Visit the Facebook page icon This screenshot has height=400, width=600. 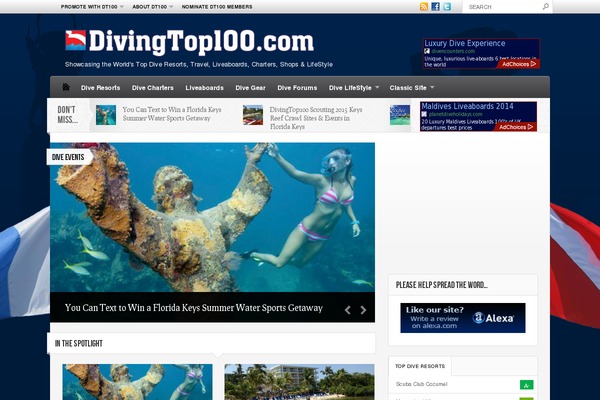(x=435, y=7)
